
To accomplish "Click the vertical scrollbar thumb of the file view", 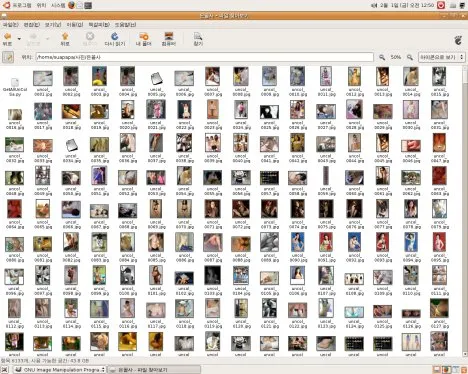I will coord(465,77).
